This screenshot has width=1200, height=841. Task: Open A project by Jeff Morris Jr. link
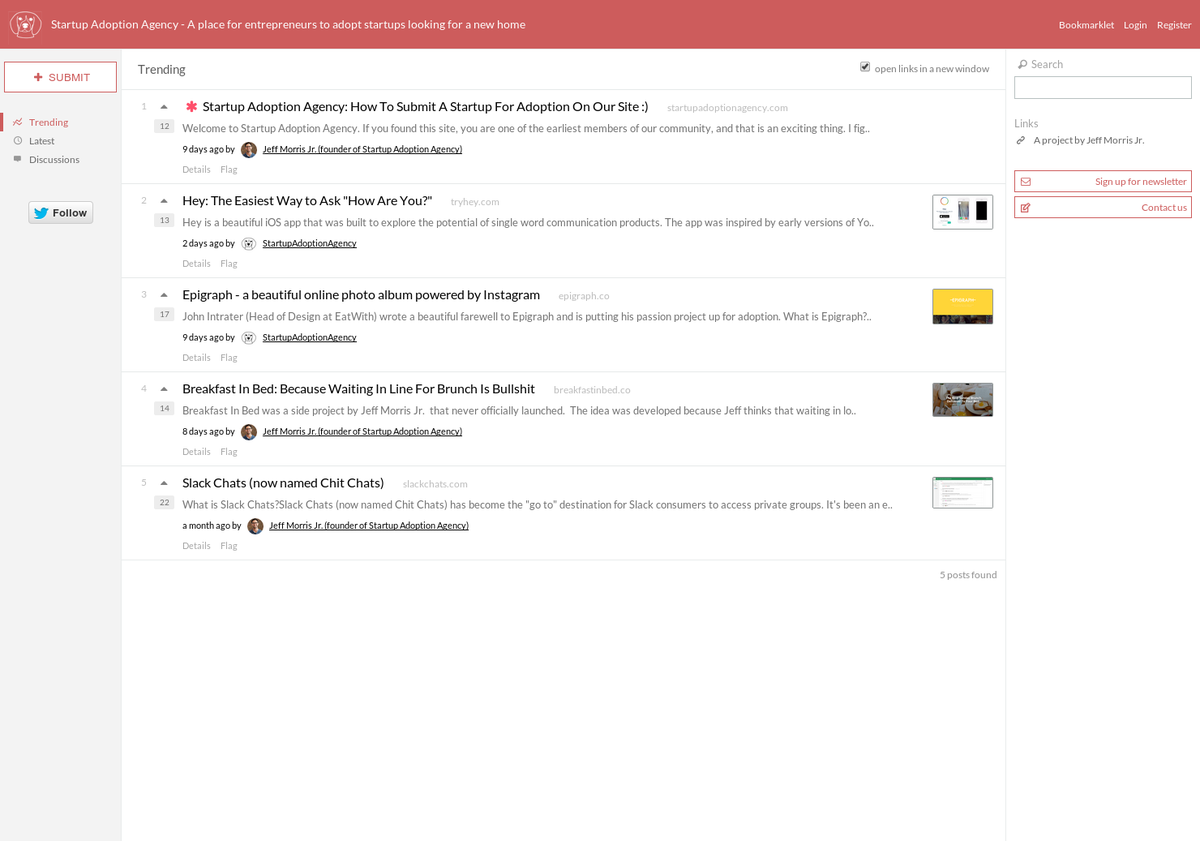1089,140
